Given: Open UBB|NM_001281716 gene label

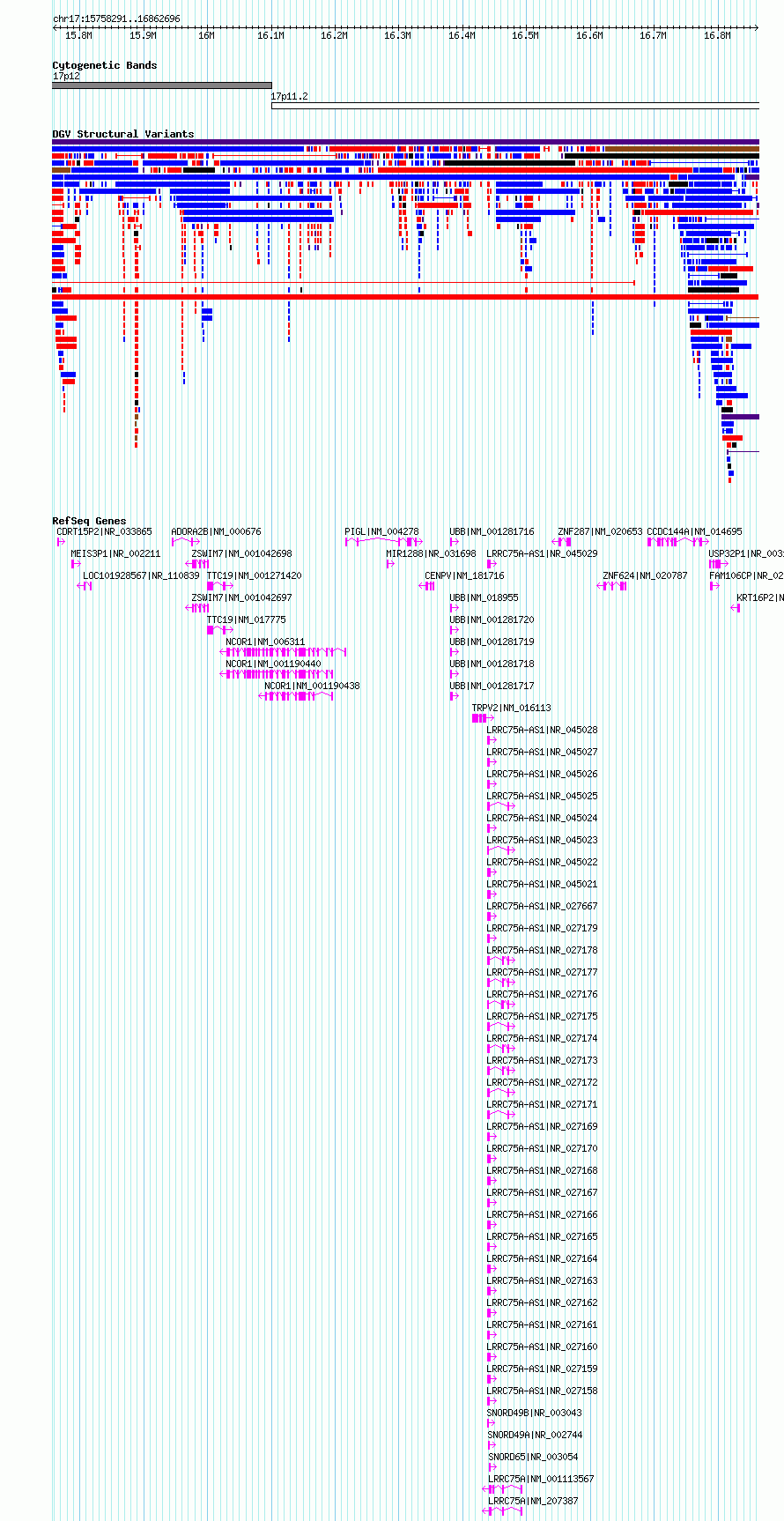Looking at the screenshot, I should [x=492, y=531].
